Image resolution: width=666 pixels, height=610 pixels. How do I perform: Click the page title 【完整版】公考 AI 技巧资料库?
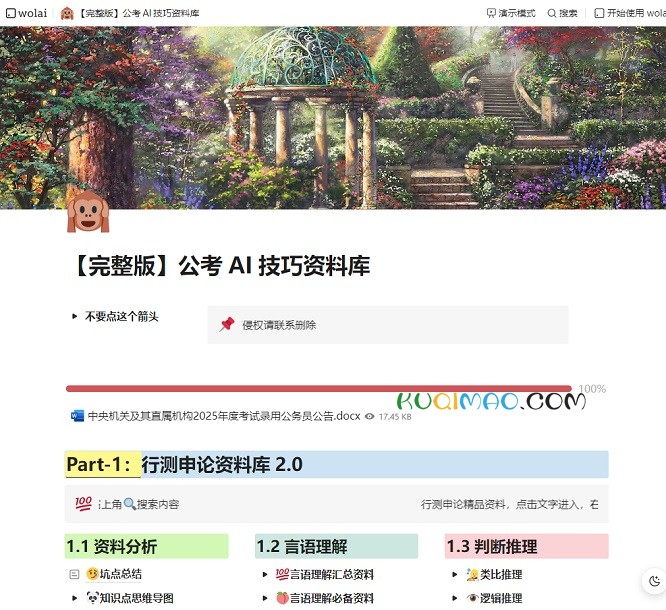[x=221, y=266]
